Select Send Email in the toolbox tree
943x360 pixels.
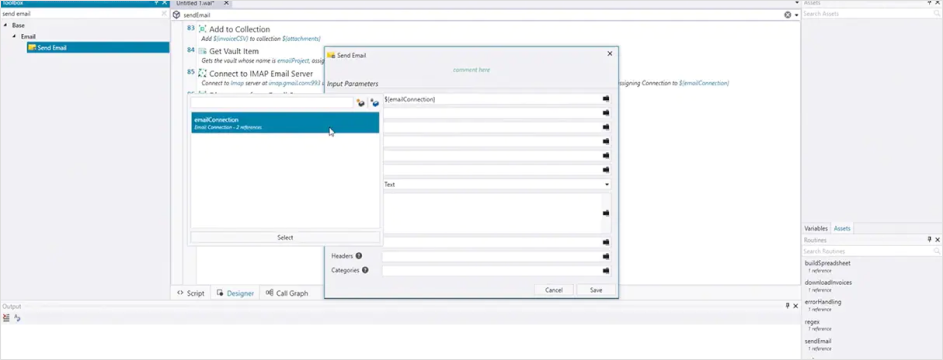pos(98,47)
